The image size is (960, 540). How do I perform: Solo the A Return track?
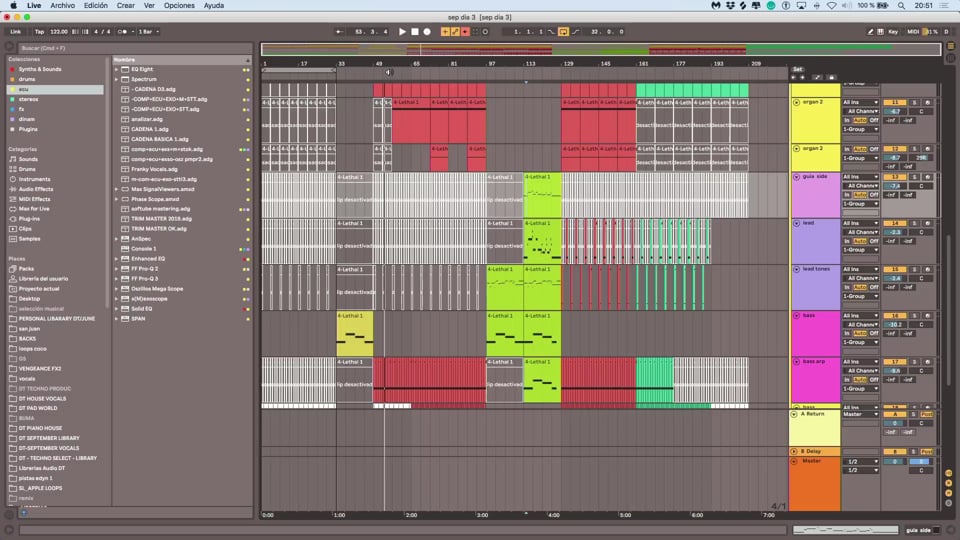pos(914,414)
